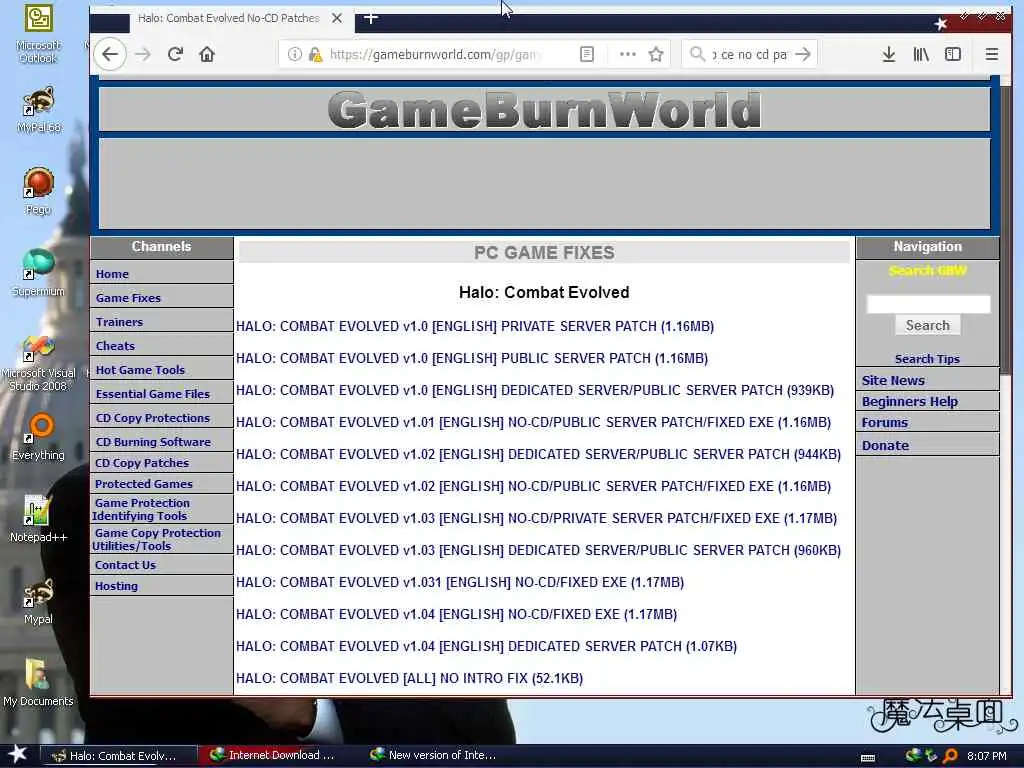Close the Halo No-CD Patches tab
This screenshot has height=768, width=1024.
click(x=337, y=18)
